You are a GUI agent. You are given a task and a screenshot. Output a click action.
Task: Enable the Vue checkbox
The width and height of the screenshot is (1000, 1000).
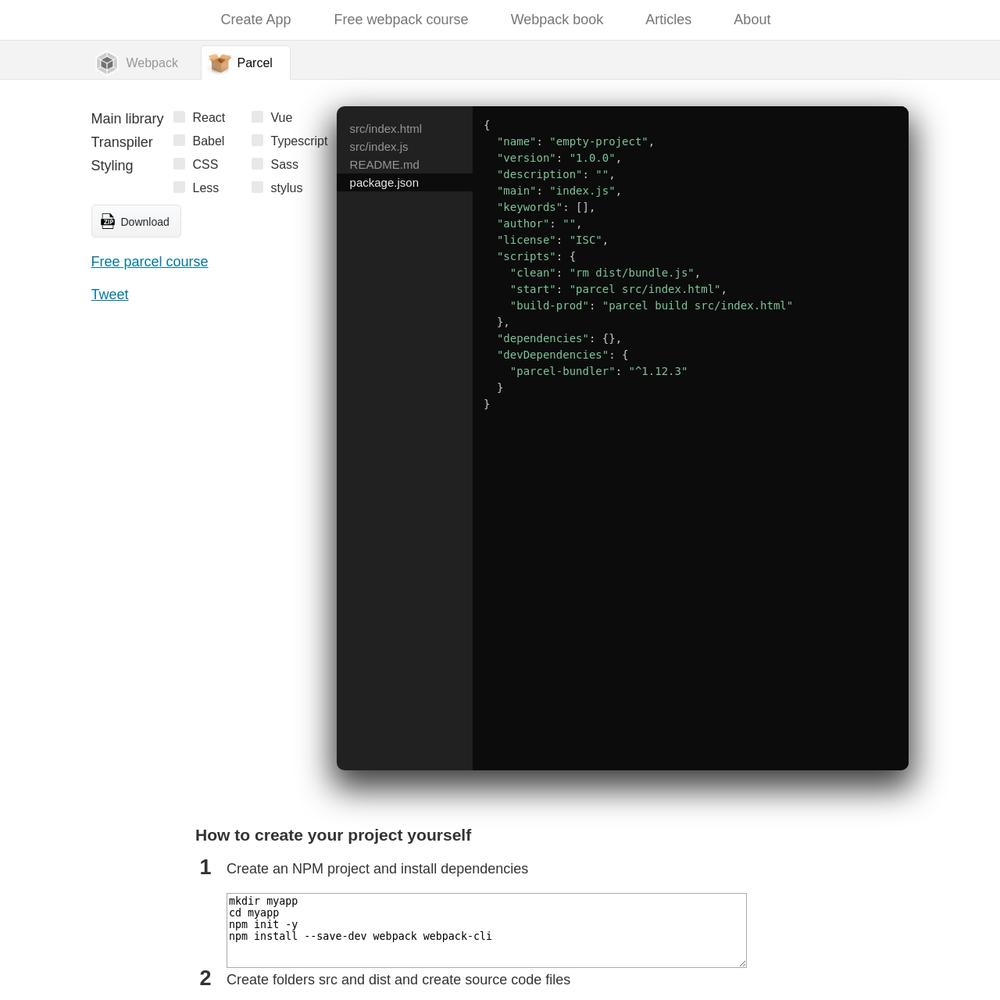pos(257,117)
